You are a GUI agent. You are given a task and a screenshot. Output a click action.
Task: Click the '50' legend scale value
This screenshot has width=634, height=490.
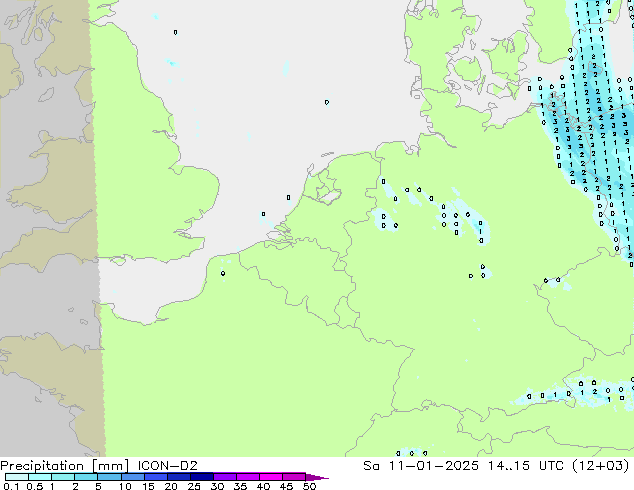[x=309, y=486]
